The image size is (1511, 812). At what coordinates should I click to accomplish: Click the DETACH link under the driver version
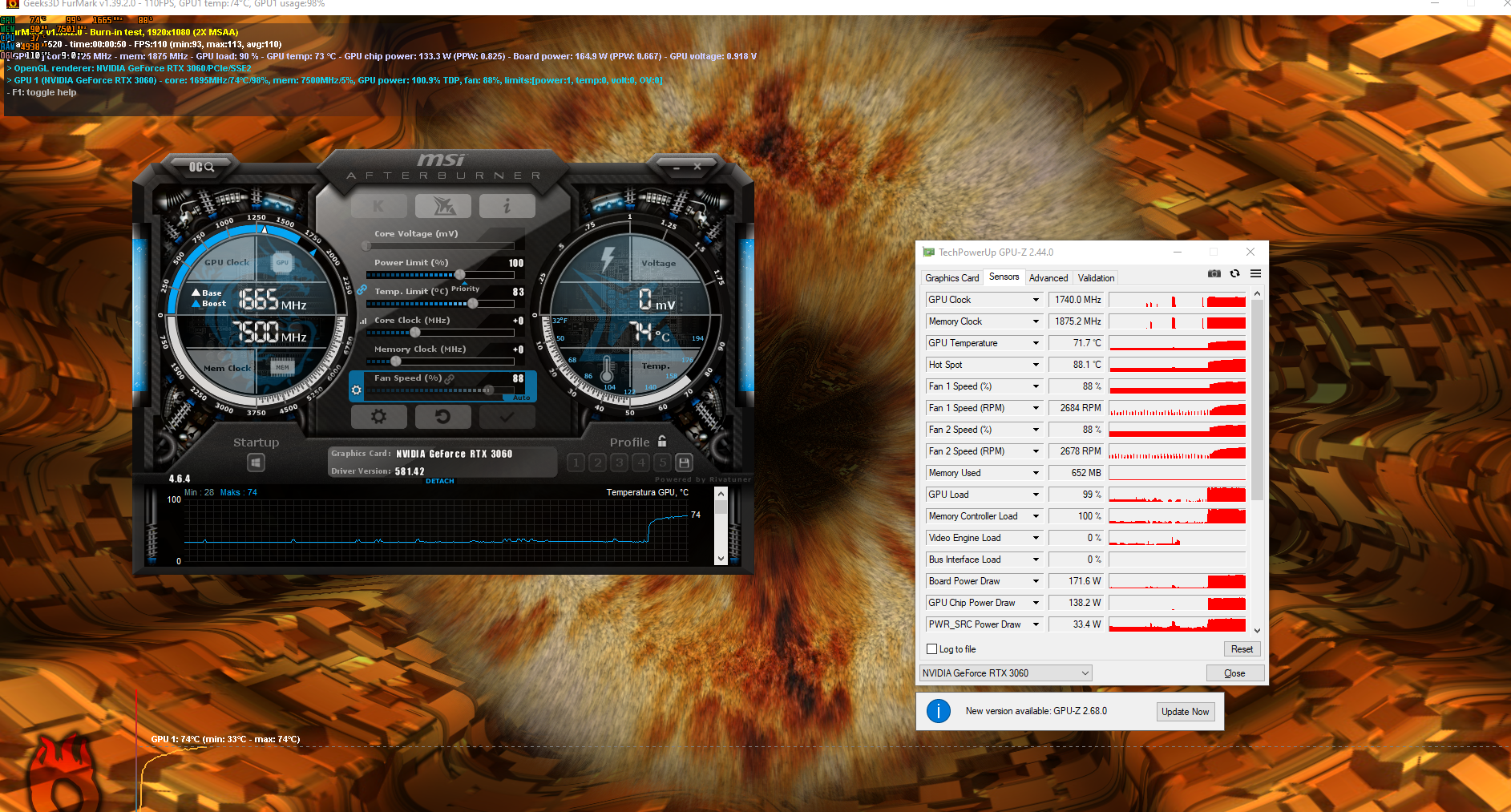(x=440, y=481)
